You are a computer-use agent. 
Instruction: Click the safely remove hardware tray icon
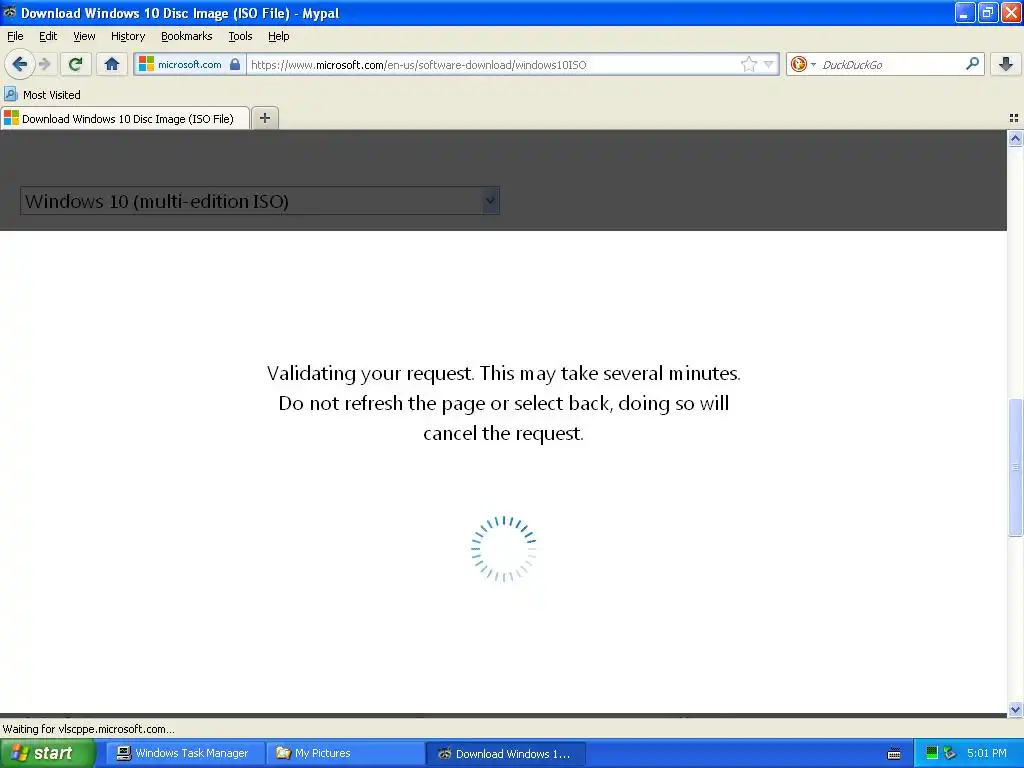tap(950, 753)
